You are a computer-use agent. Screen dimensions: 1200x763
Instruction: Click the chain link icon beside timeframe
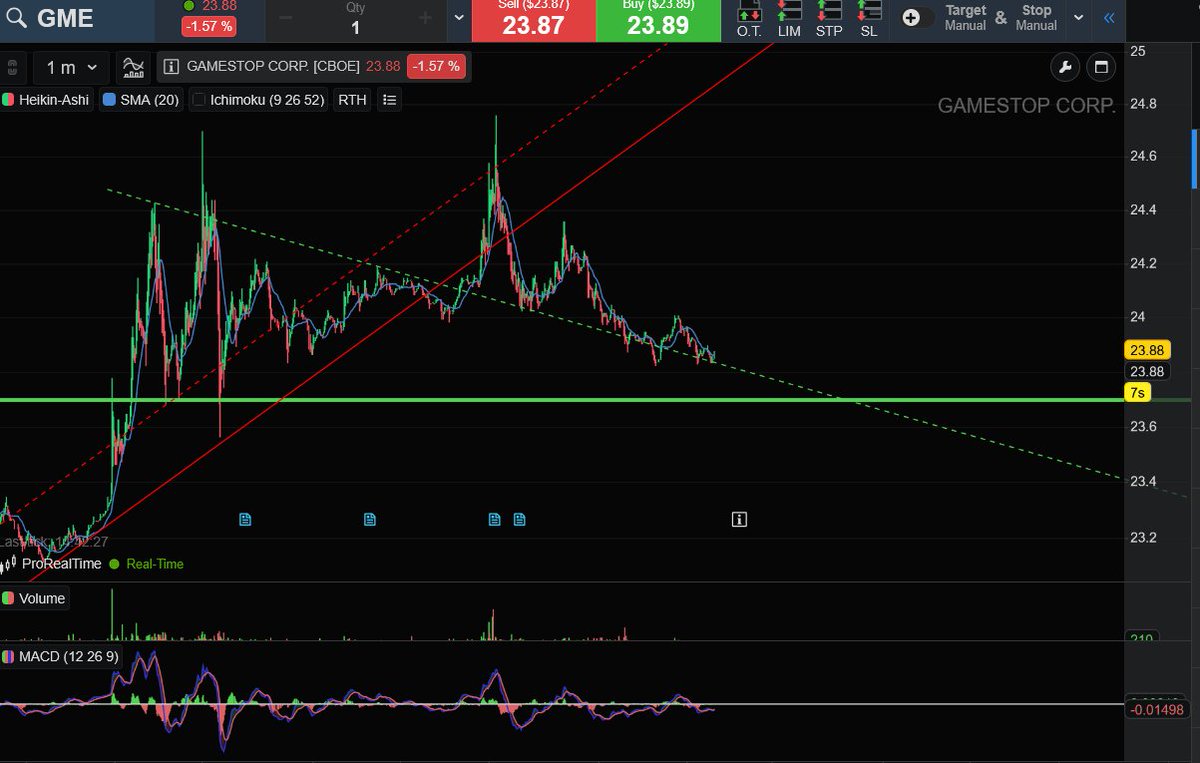click(x=12, y=68)
